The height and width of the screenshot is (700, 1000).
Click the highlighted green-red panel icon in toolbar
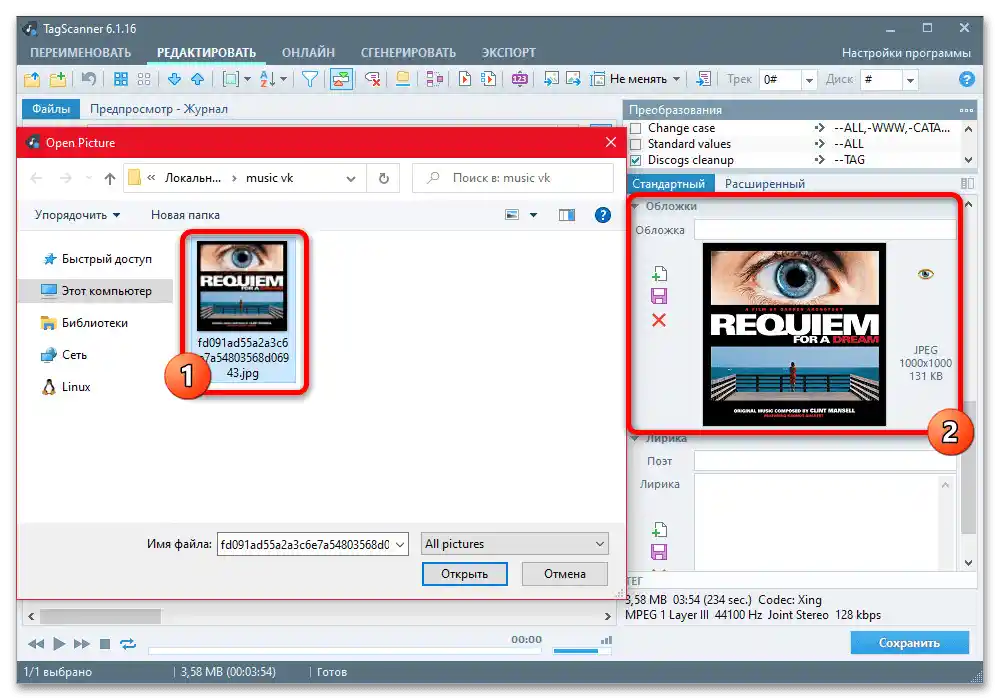pyautogui.click(x=341, y=79)
